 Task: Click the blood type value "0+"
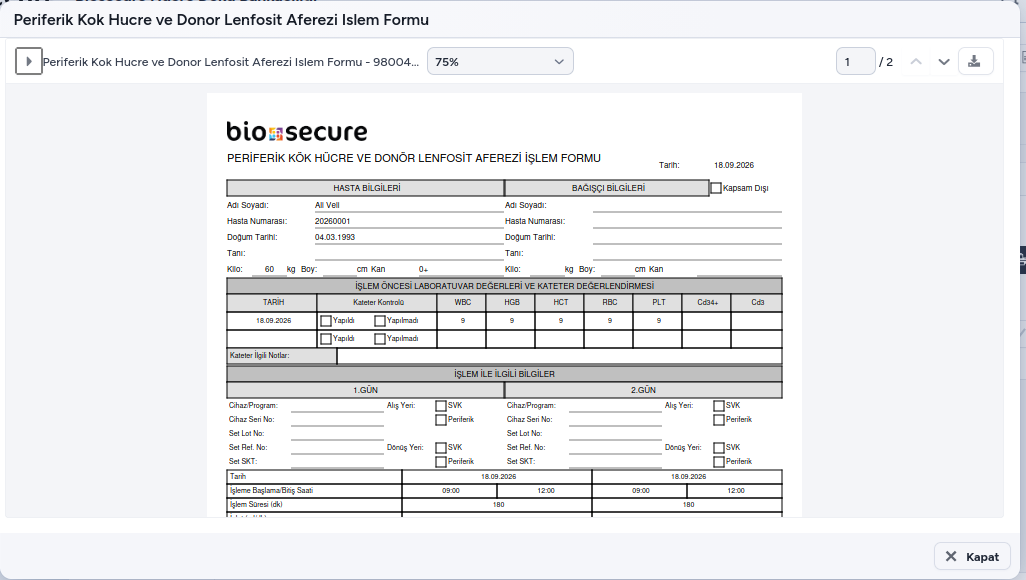pyautogui.click(x=423, y=269)
